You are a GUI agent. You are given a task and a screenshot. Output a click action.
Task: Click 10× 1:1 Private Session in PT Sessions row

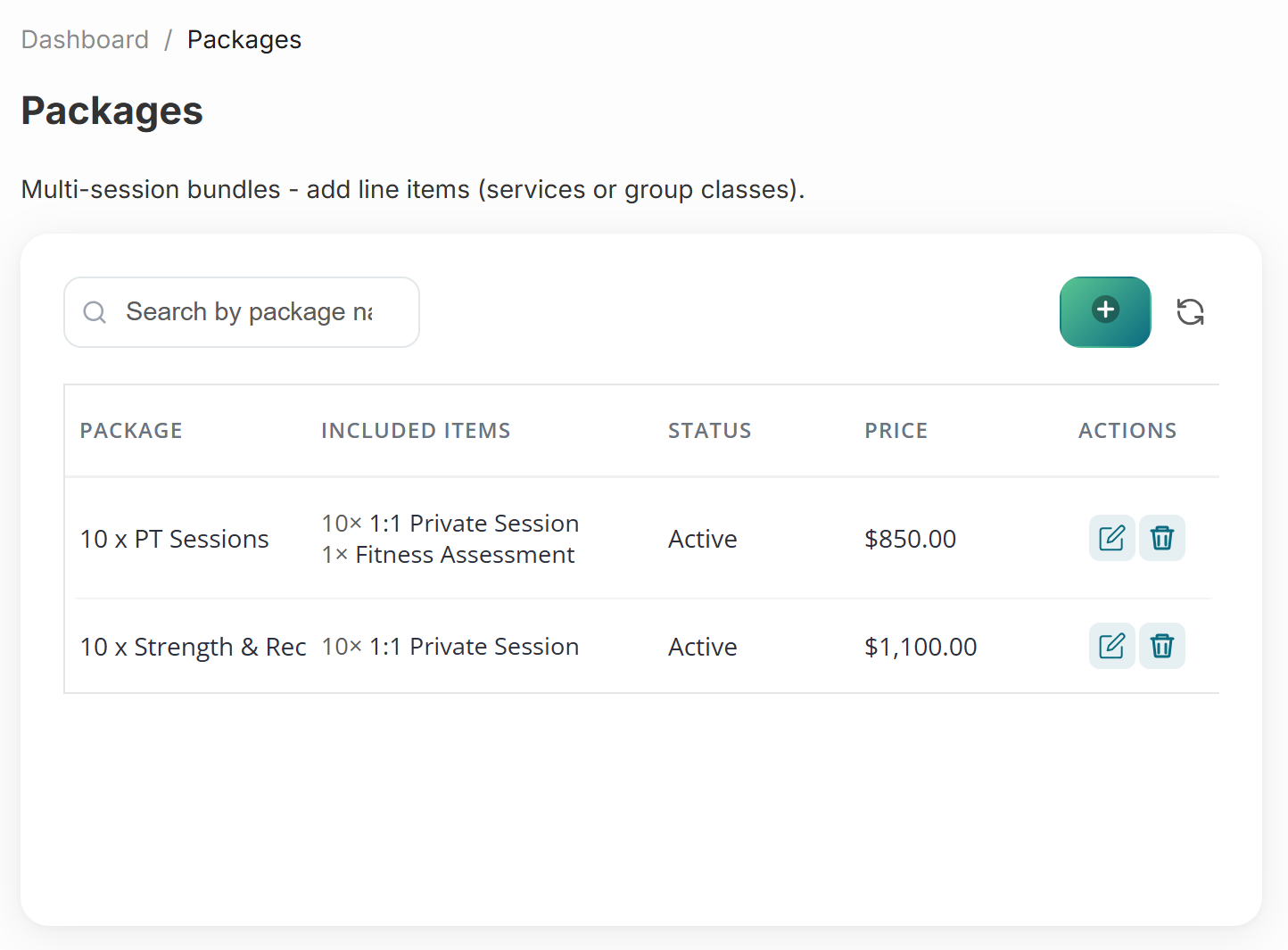click(450, 524)
